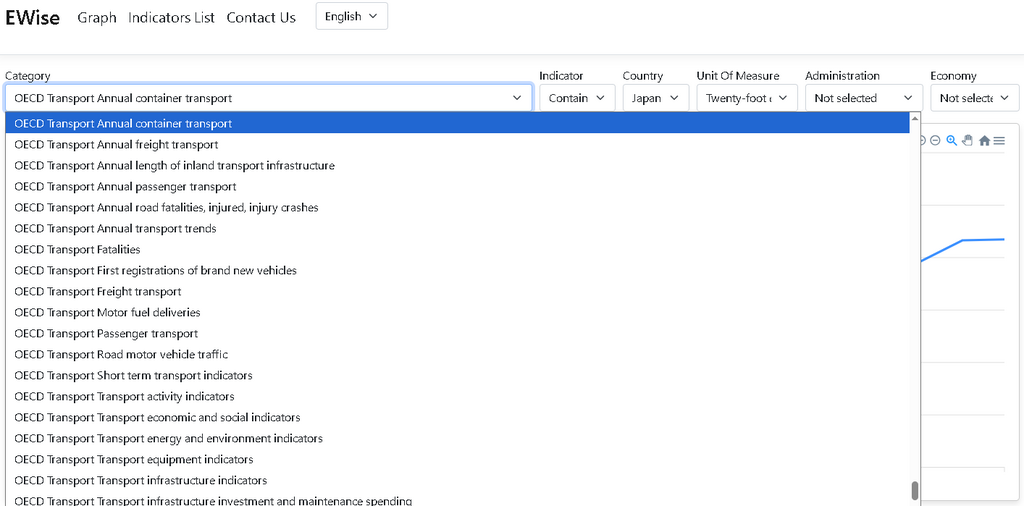Select Motor fuel deliveries option
This screenshot has height=506, width=1024.
tap(457, 312)
